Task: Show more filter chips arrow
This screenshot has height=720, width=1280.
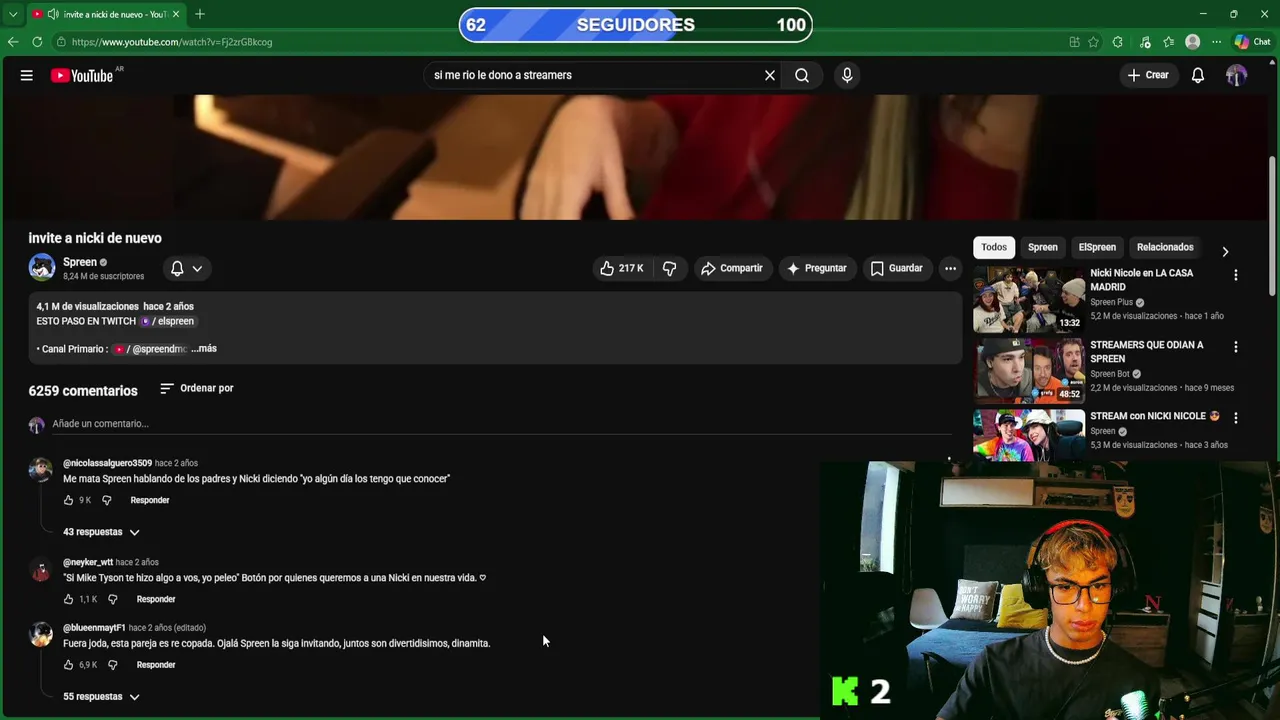Action: click(x=1225, y=252)
